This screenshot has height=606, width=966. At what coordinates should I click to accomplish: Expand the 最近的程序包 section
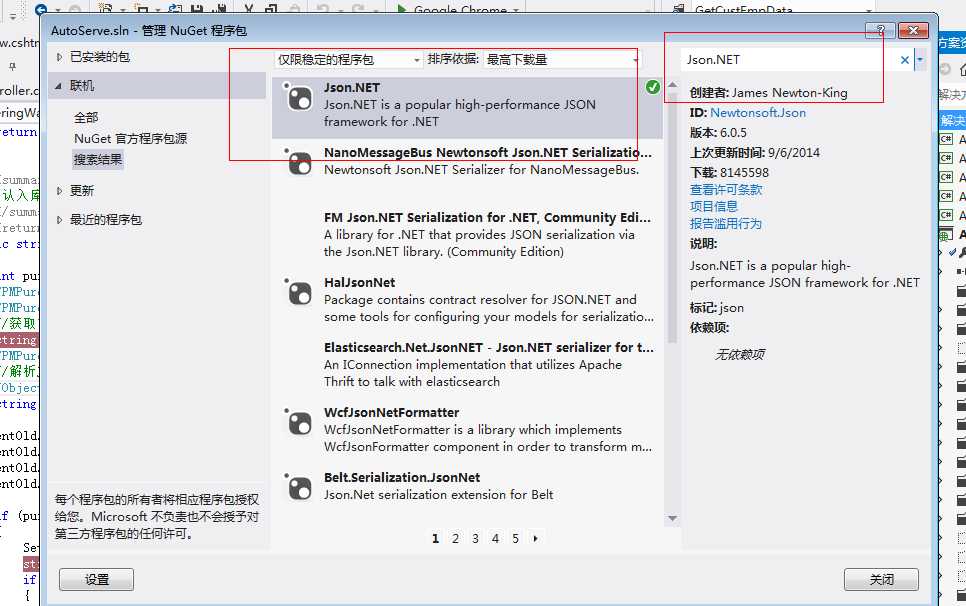pos(59,220)
